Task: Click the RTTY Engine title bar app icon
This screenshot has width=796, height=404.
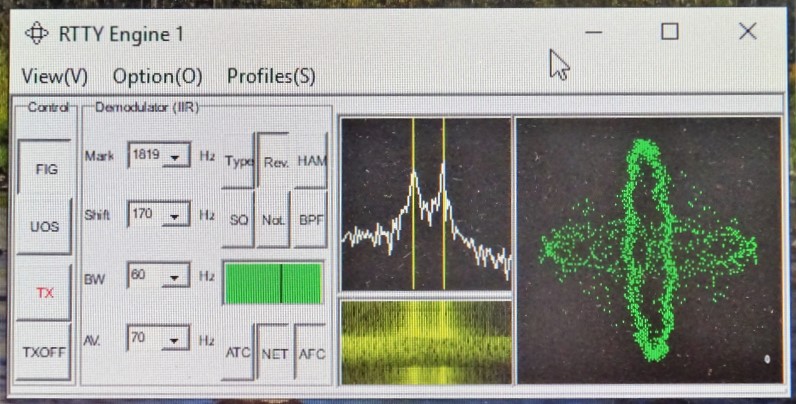Action: click(36, 33)
